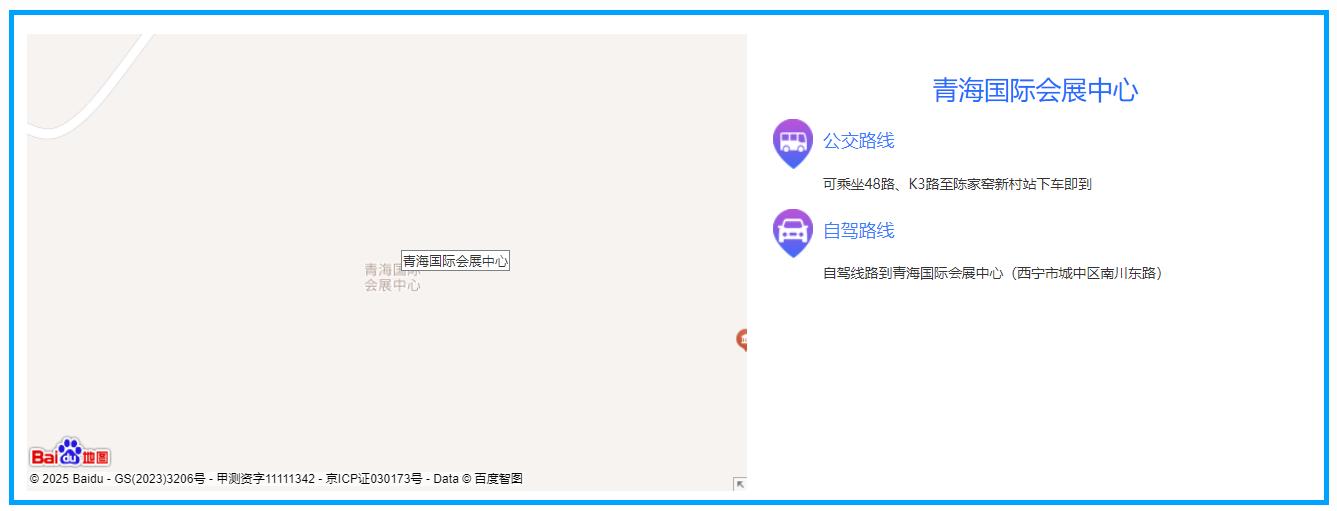
Task: Open the 公交路线 heading
Action: [x=858, y=141]
